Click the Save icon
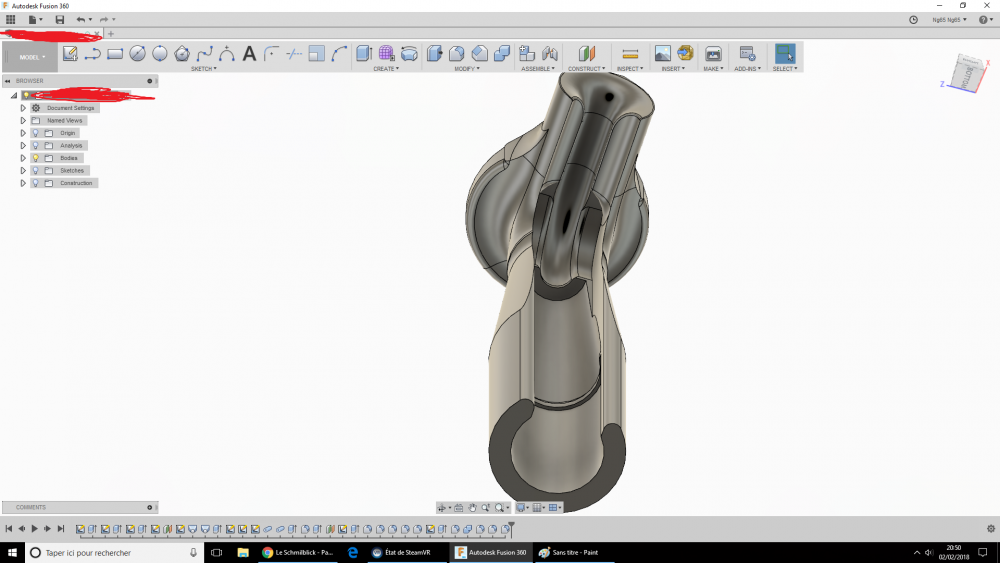1000x563 pixels. point(60,20)
